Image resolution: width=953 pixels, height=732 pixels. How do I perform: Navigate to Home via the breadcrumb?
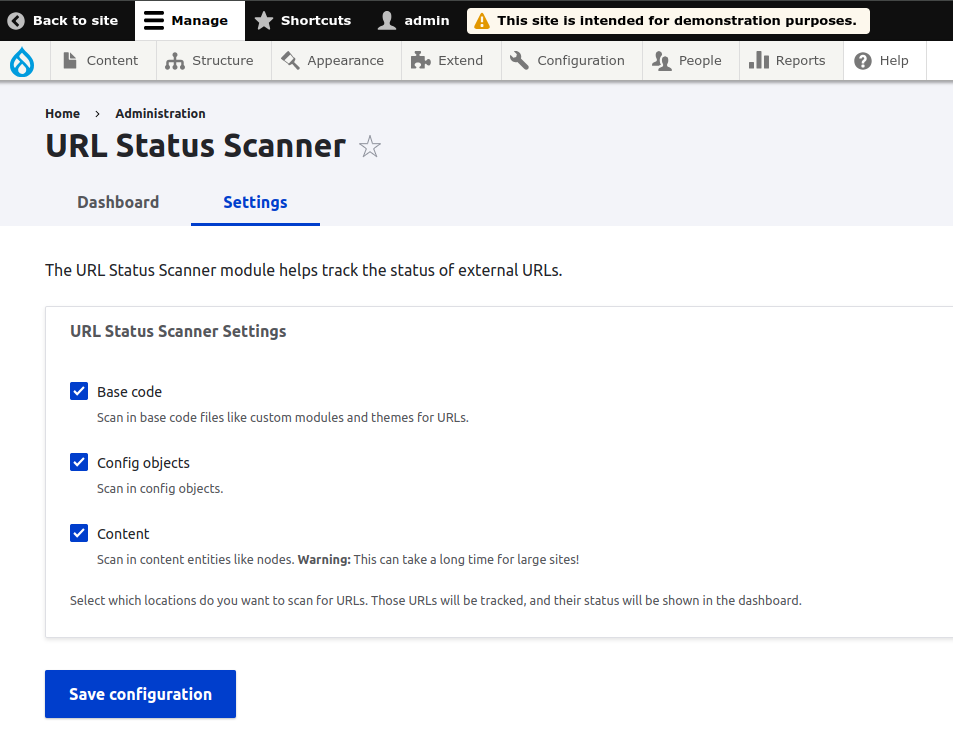[62, 113]
